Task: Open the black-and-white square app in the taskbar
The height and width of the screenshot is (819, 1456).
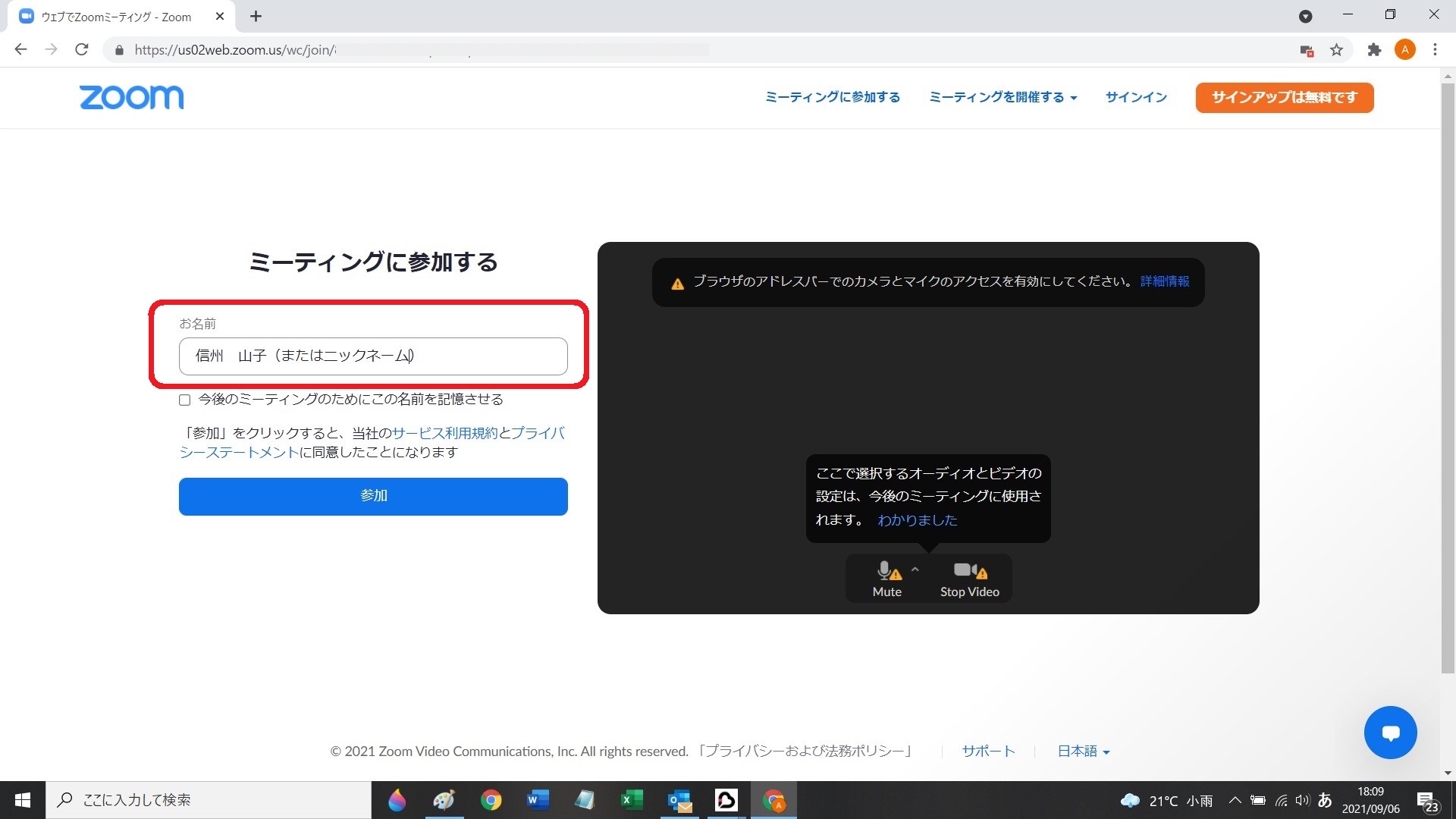Action: pos(726,800)
